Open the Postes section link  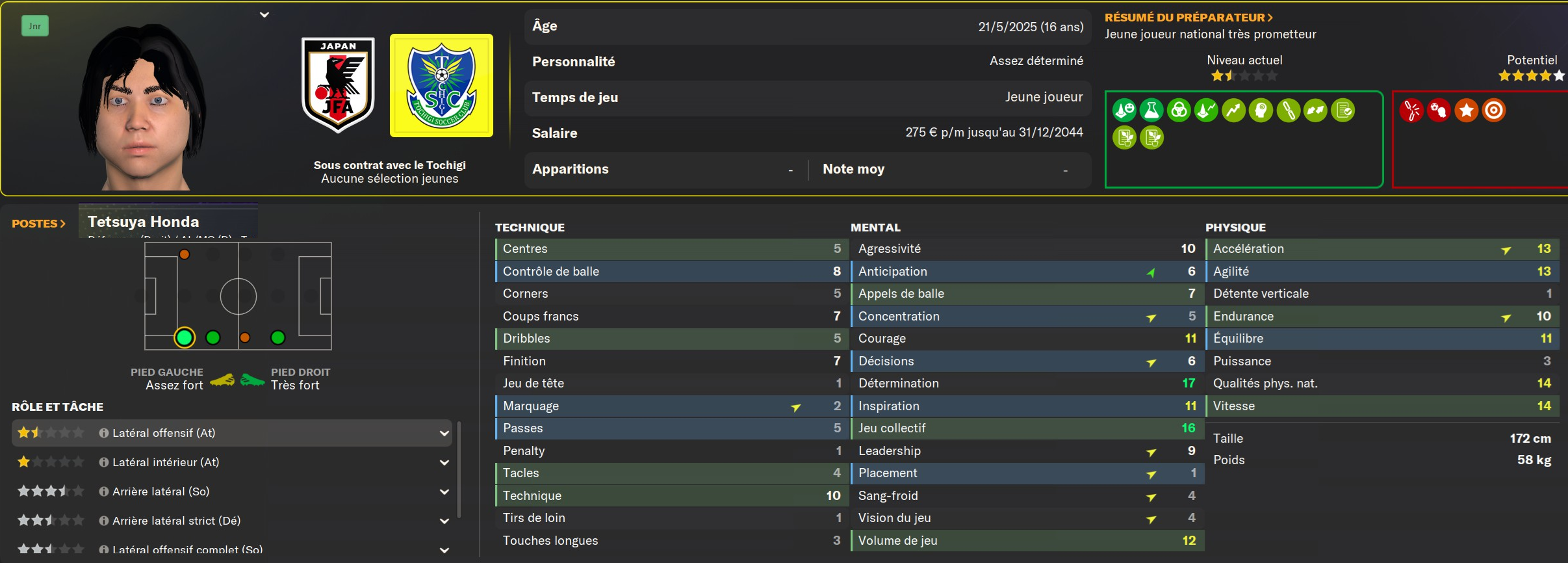[x=38, y=224]
